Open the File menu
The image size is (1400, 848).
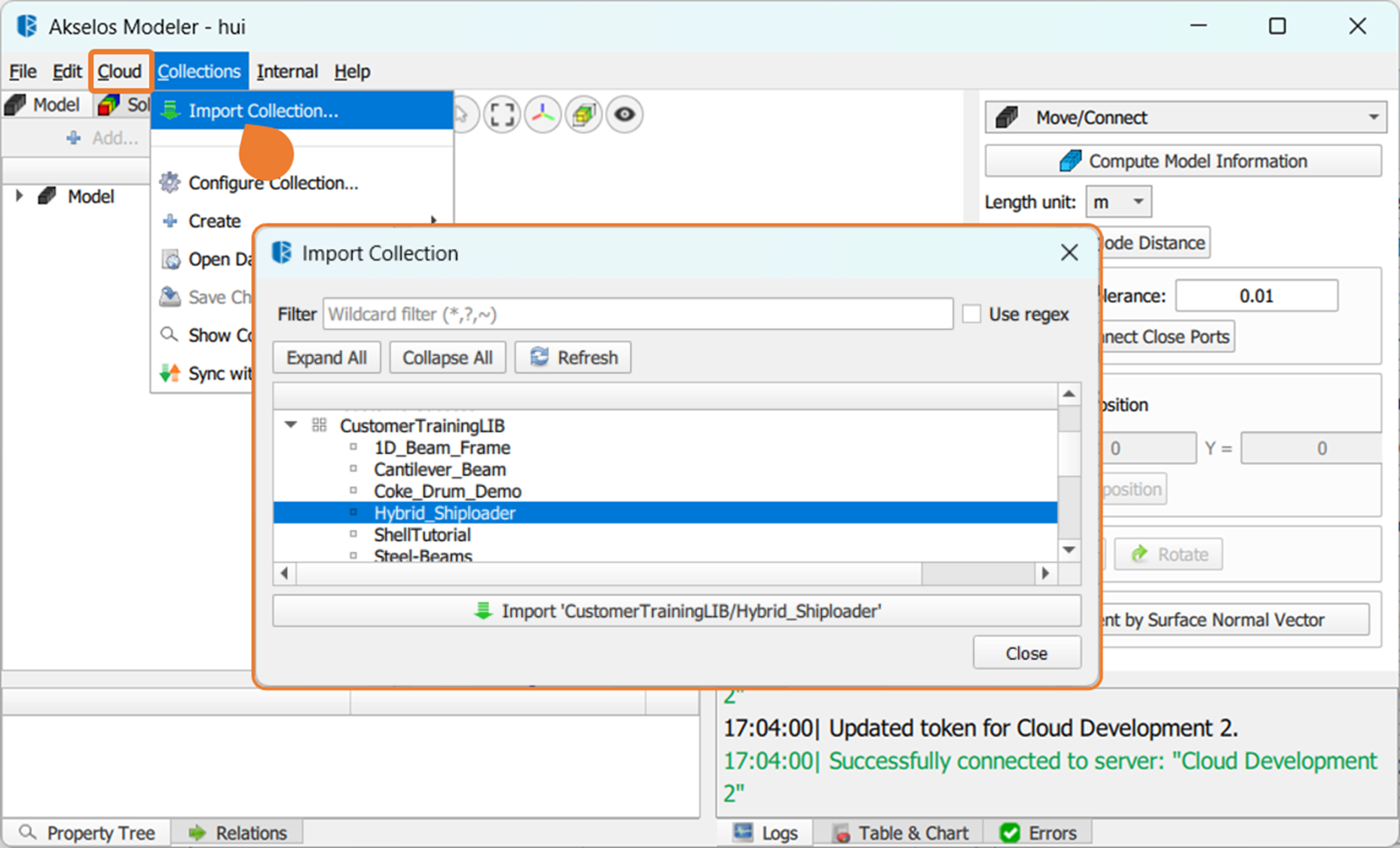23,72
